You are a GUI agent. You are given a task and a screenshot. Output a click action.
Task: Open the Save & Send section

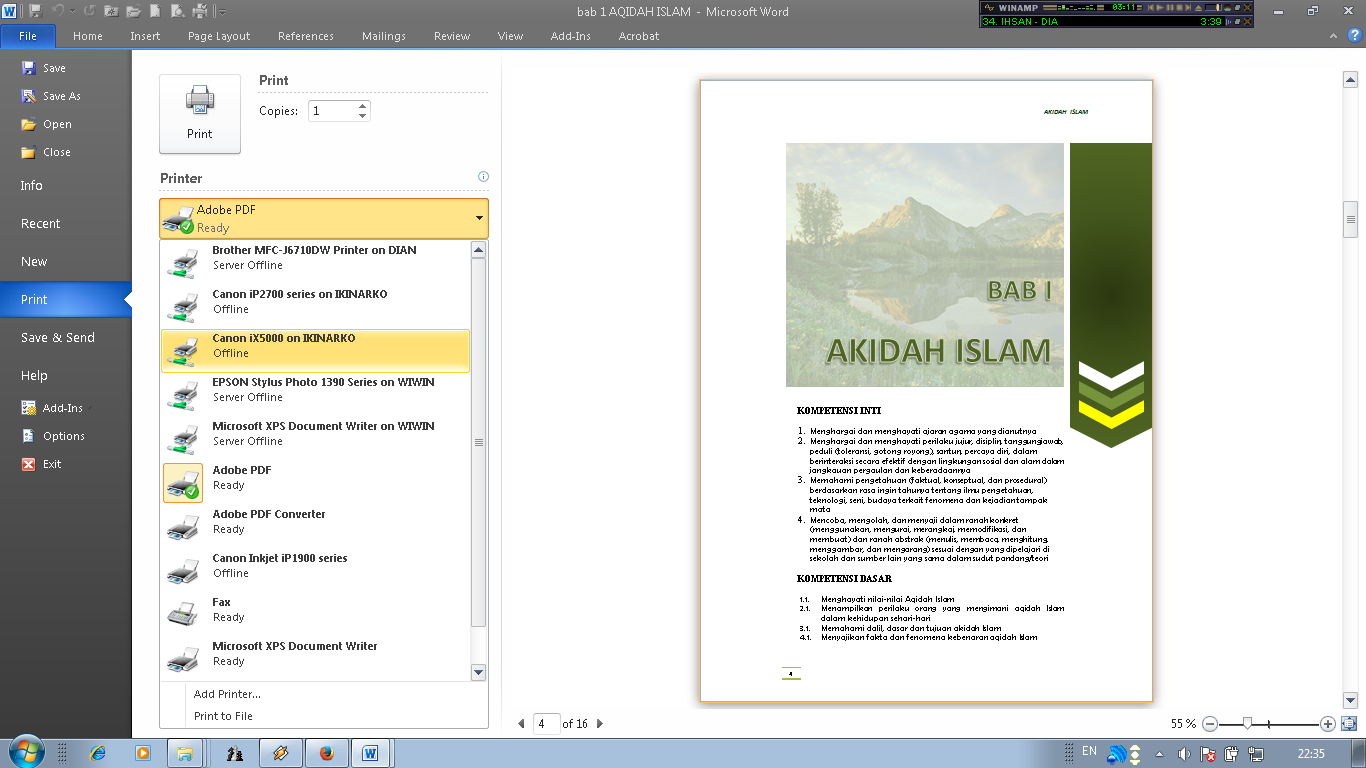coord(65,337)
